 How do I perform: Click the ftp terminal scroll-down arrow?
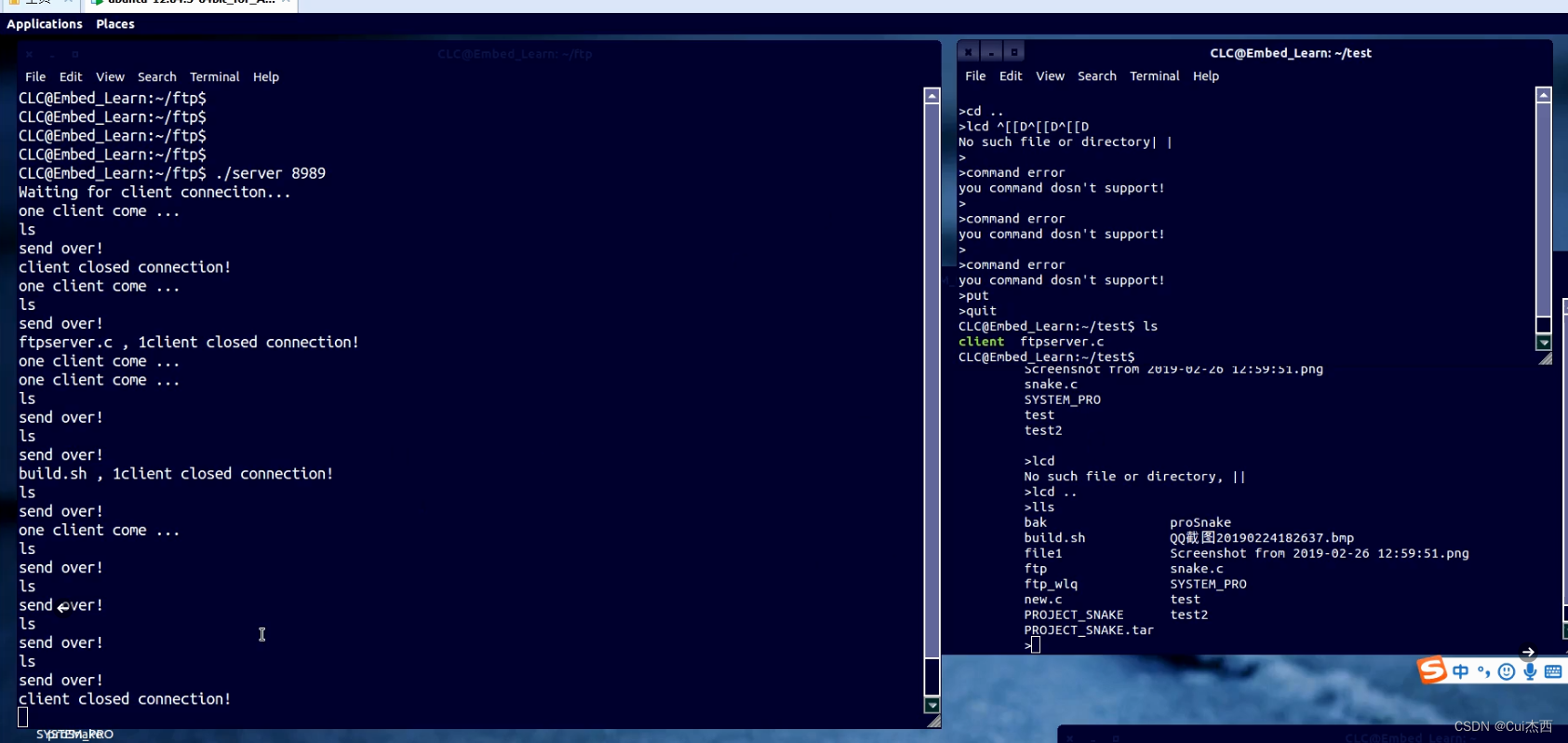[x=931, y=705]
